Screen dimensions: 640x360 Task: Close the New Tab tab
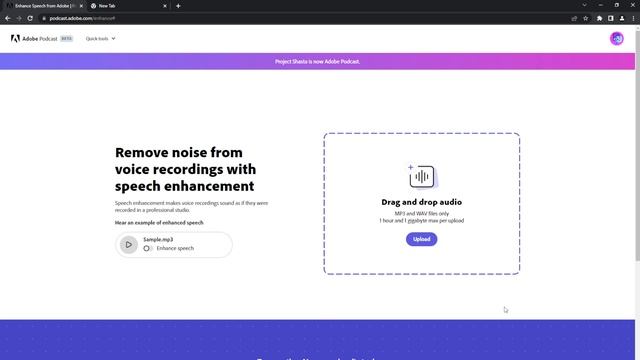point(165,6)
